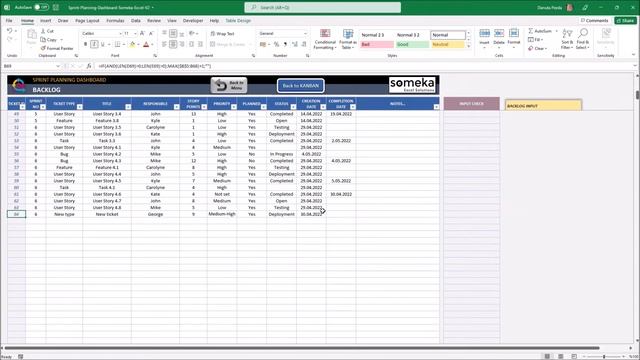Open the STATUS column filter dropdown
The image size is (640, 360).
pyautogui.click(x=293, y=107)
